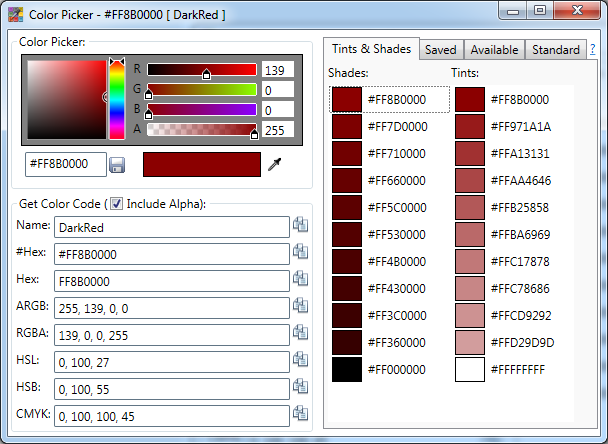Viewport: 608px width, 444px height.
Task: Copy the RGBA value to clipboard
Action: 300,334
